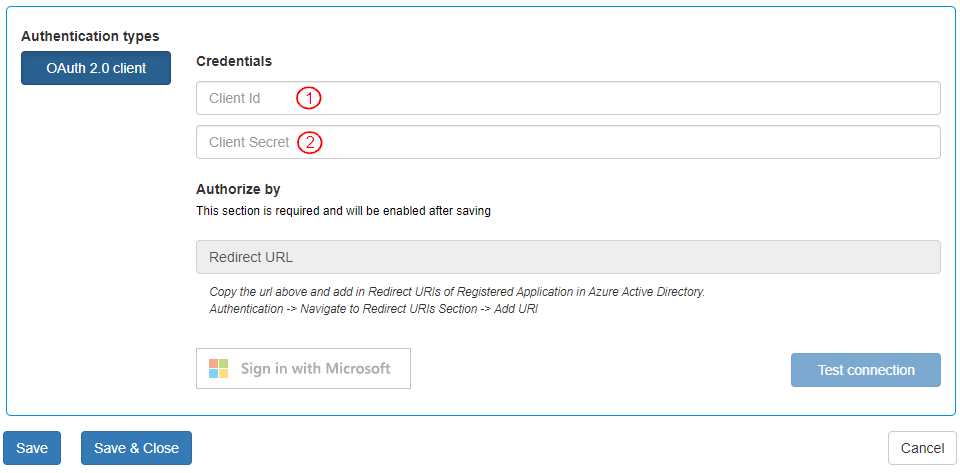Click the Authorize by section heading
This screenshot has height=473, width=960.
click(x=238, y=189)
